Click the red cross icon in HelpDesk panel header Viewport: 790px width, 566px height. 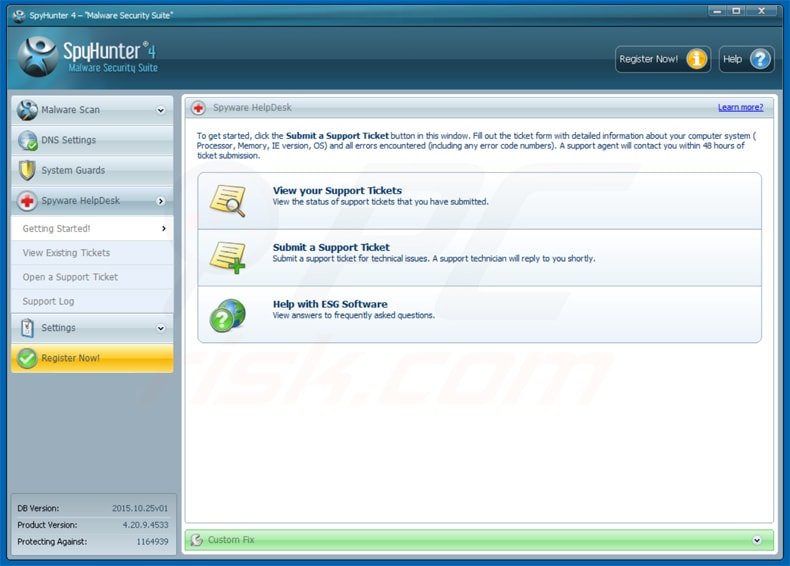pos(199,108)
